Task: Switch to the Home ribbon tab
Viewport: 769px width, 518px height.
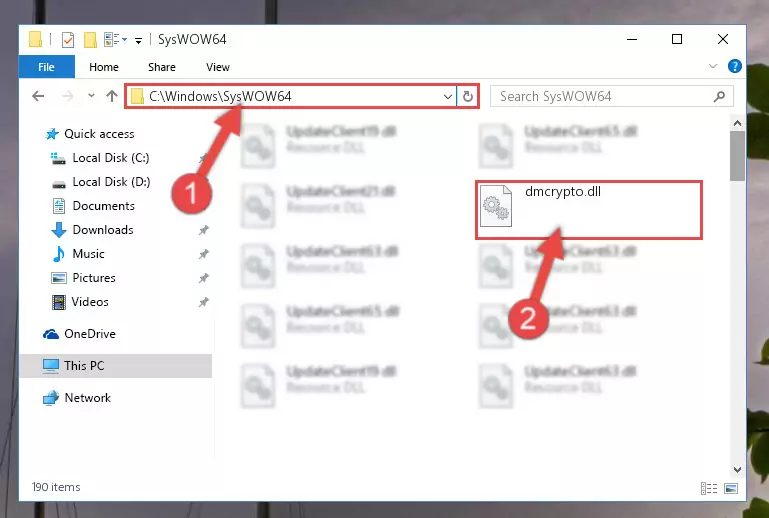Action: tap(103, 67)
